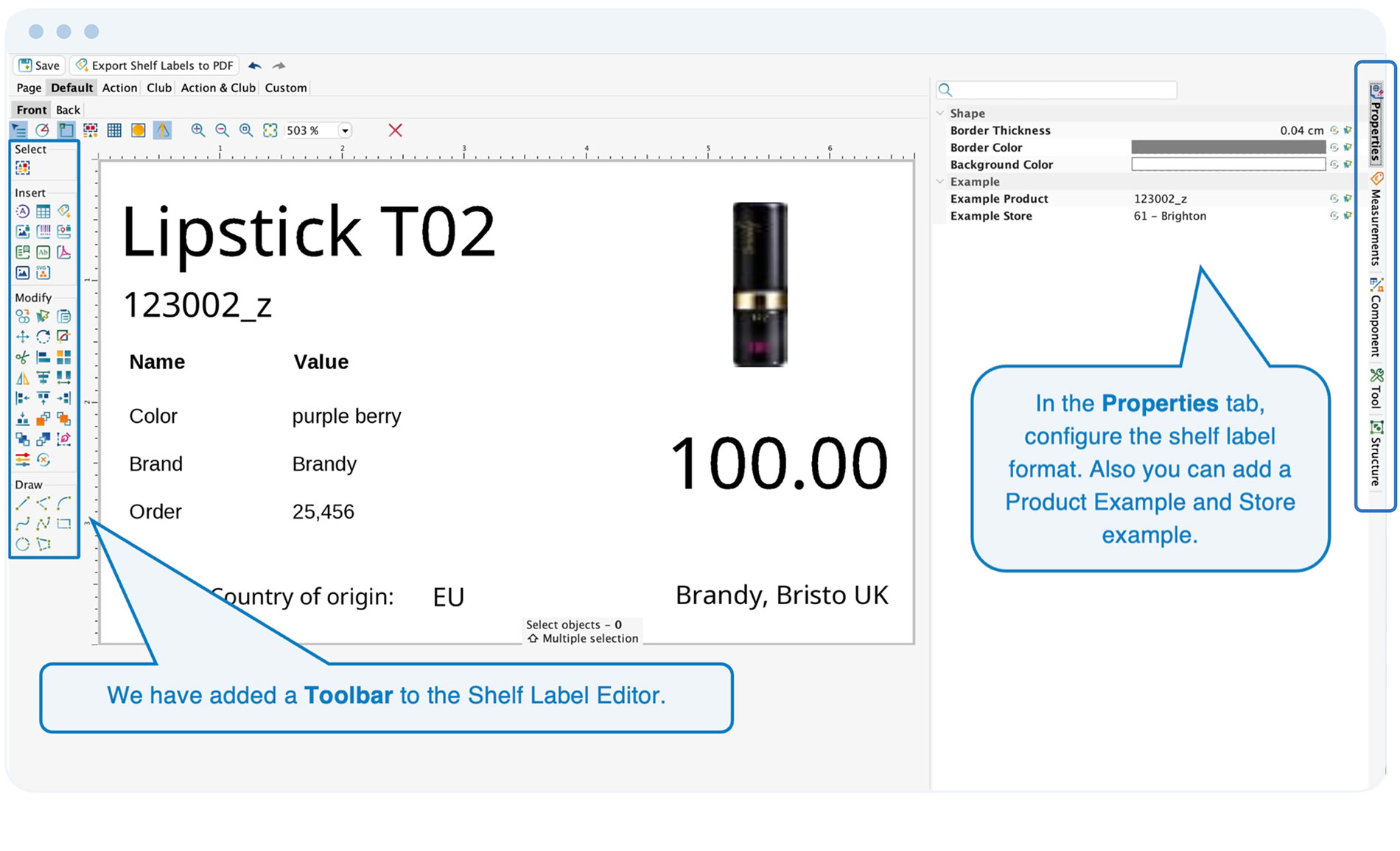Click the Border Thickness value 0.04 cm

pos(1301,130)
